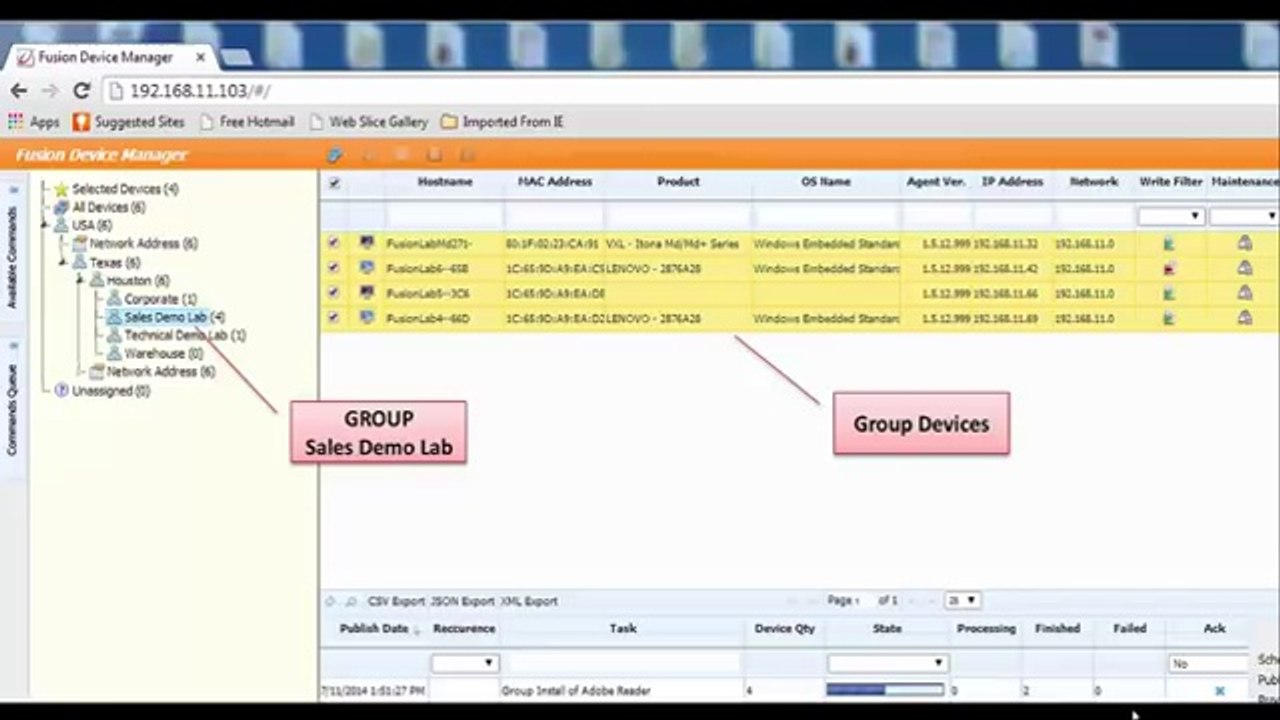Click the device icon for FusionLab5
Viewport: 1280px width, 720px height.
tap(367, 293)
